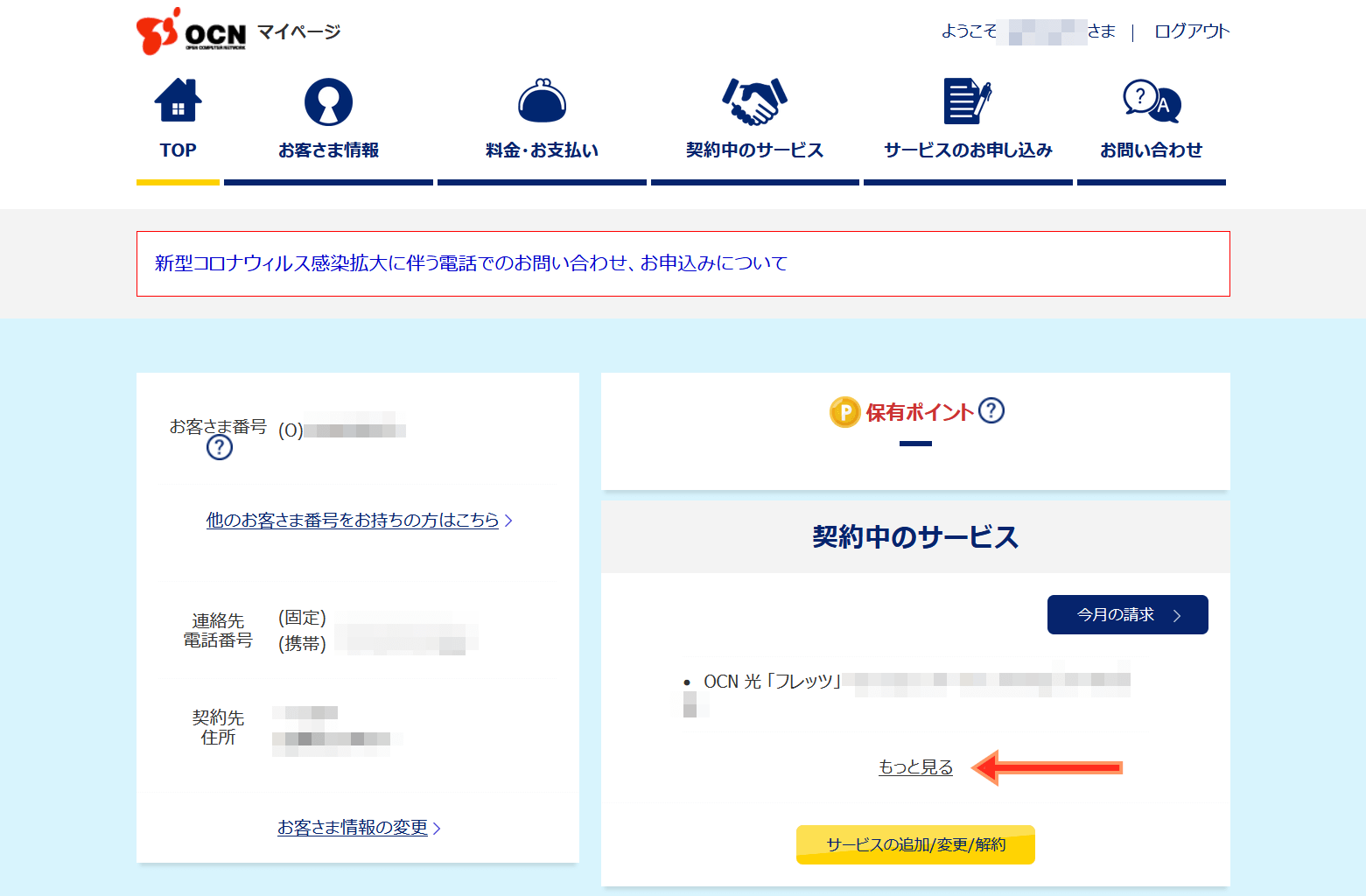The width and height of the screenshot is (1366, 896).
Task: Open help for お客さま番号 question mark
Action: (220, 448)
